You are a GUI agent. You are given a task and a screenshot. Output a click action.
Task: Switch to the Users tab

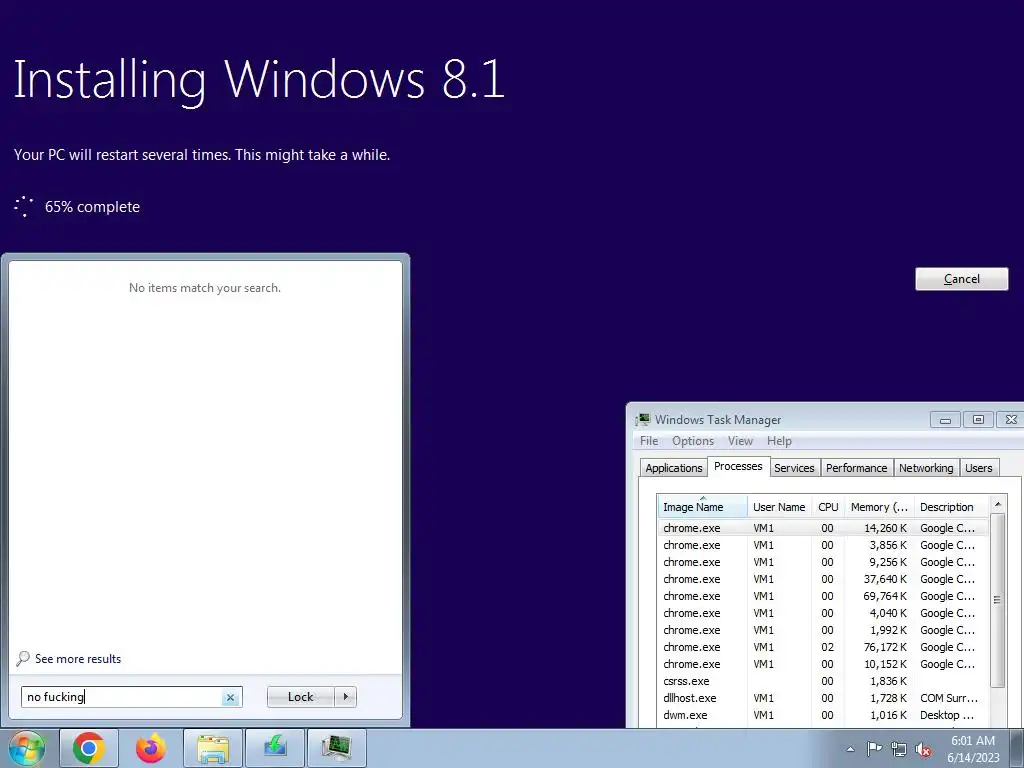pyautogui.click(x=978, y=468)
